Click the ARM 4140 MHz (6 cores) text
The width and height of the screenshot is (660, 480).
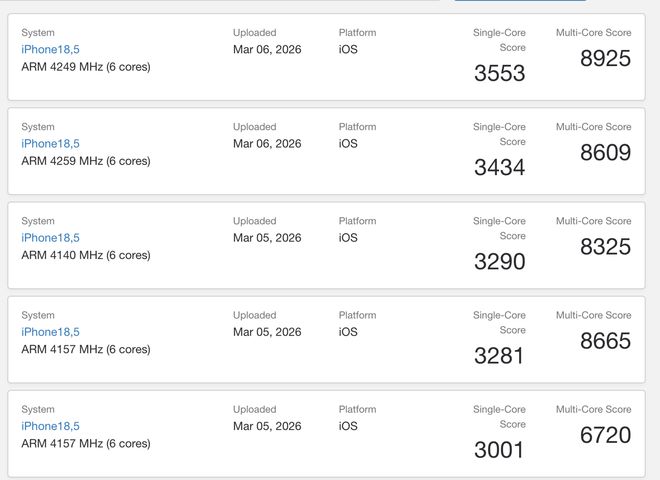coord(86,255)
